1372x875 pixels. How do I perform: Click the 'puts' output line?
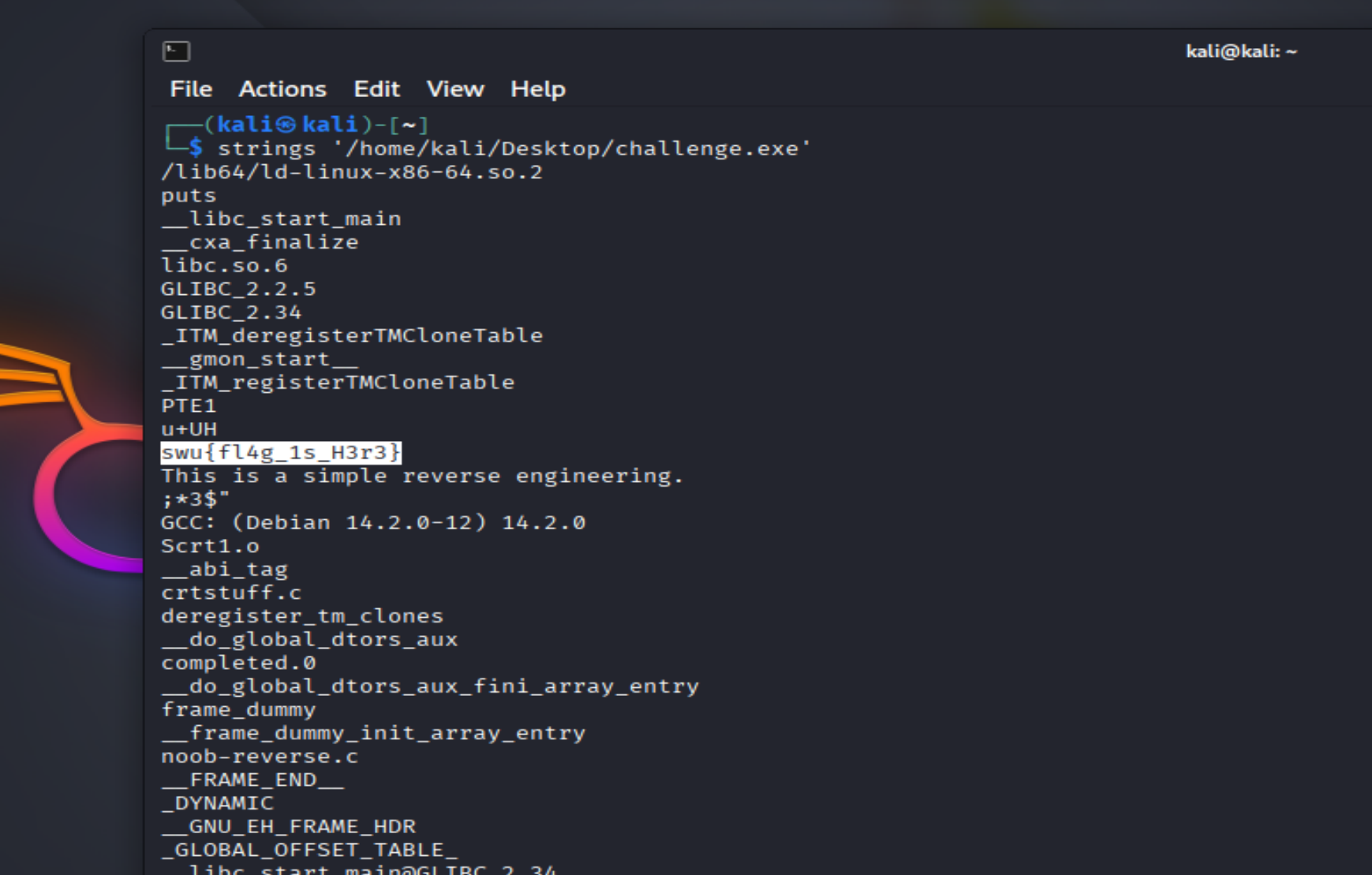[x=189, y=196]
